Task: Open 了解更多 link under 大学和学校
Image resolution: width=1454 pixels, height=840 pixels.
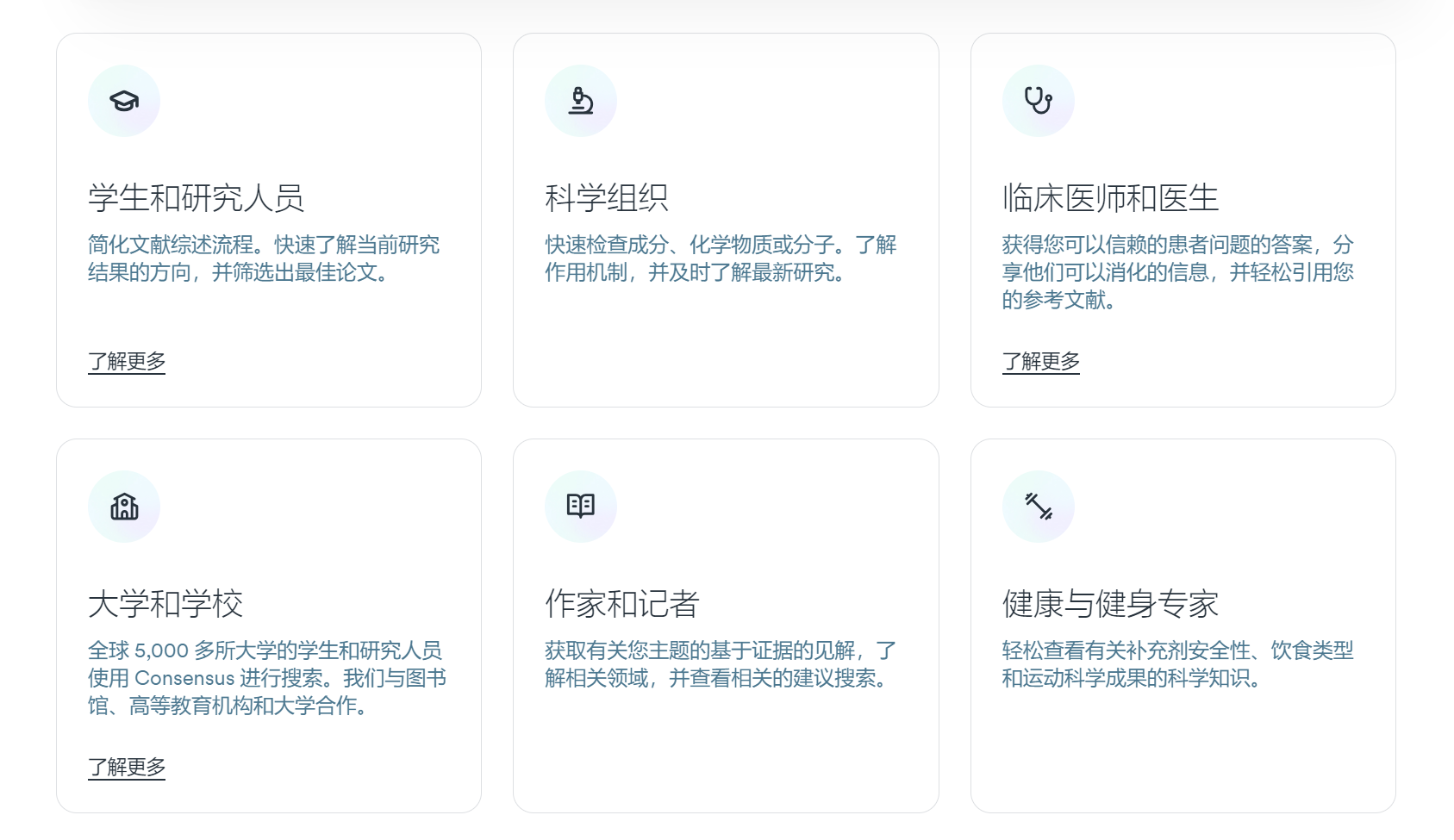Action: pos(127,767)
